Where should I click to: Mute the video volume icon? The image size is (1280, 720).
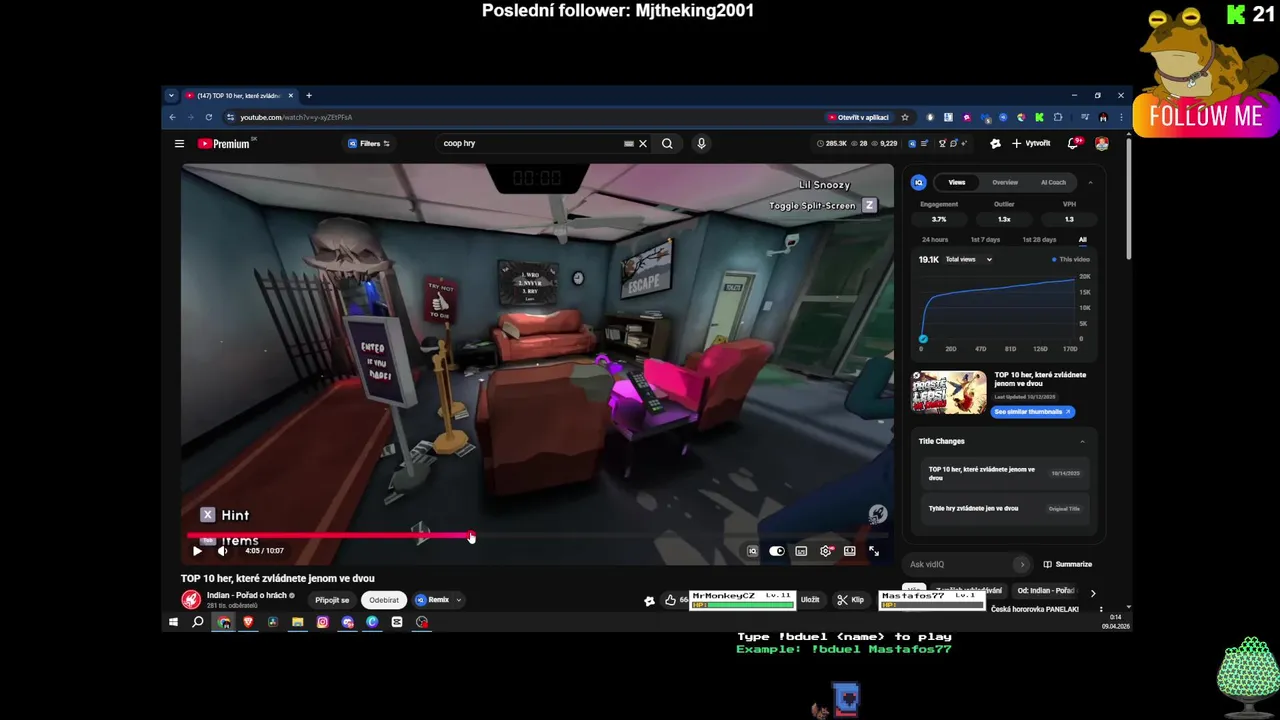tap(223, 551)
